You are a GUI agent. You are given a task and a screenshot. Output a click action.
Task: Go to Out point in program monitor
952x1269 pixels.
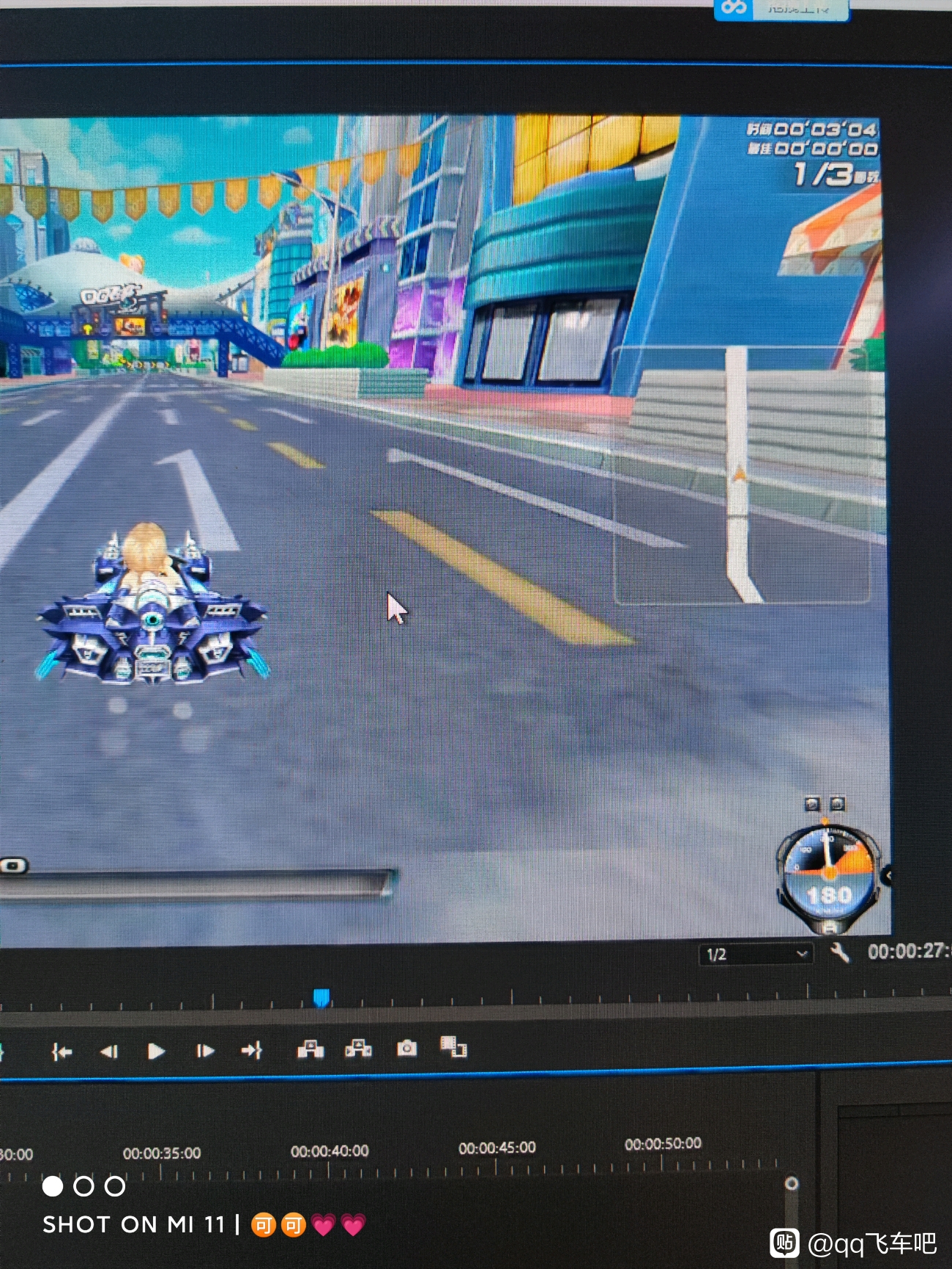click(x=252, y=1051)
